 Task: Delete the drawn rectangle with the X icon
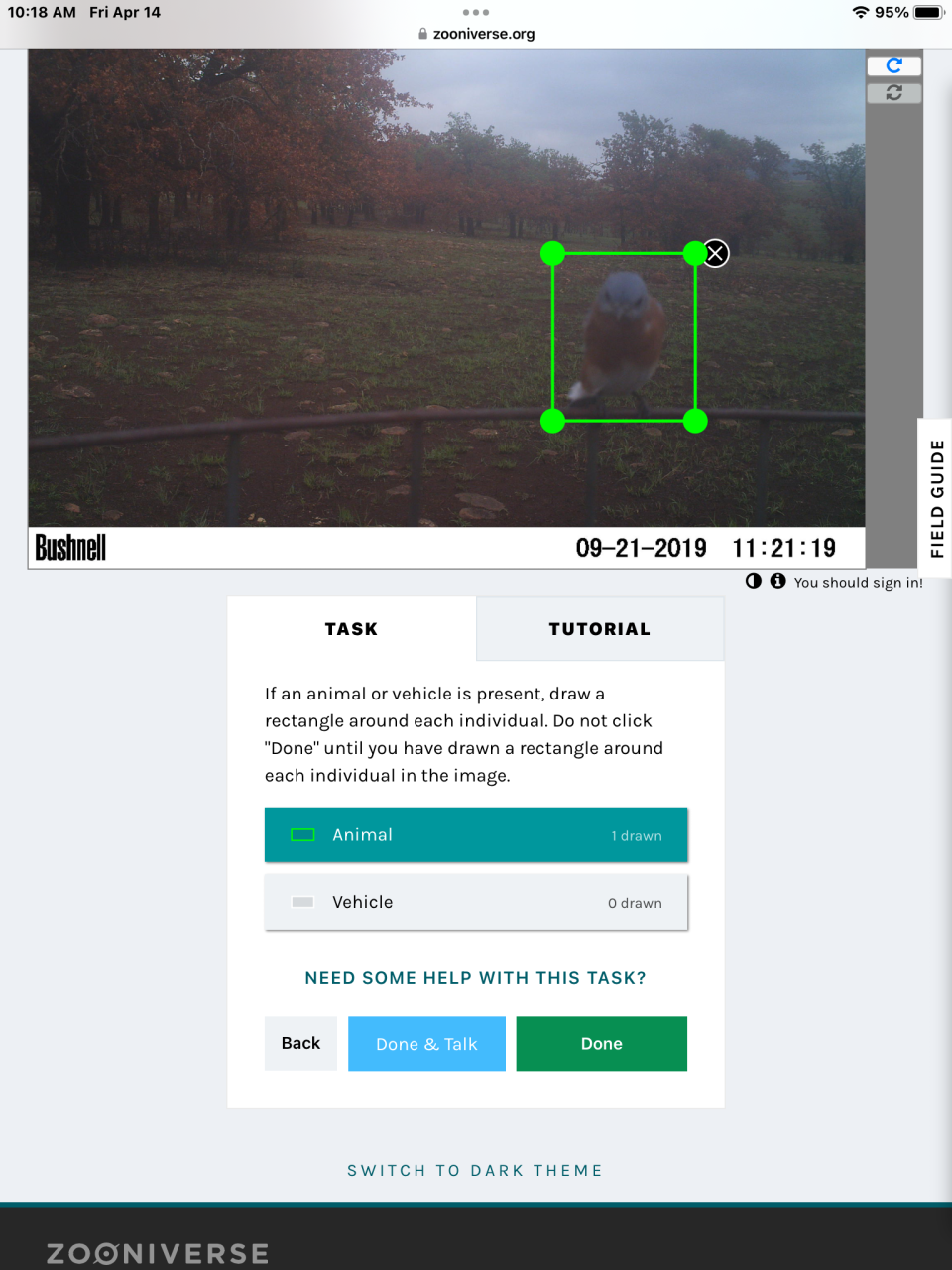(x=715, y=254)
